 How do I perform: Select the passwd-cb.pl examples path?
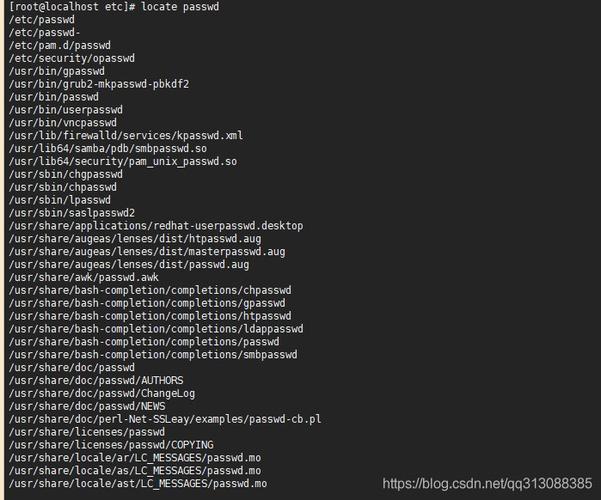click(165, 419)
